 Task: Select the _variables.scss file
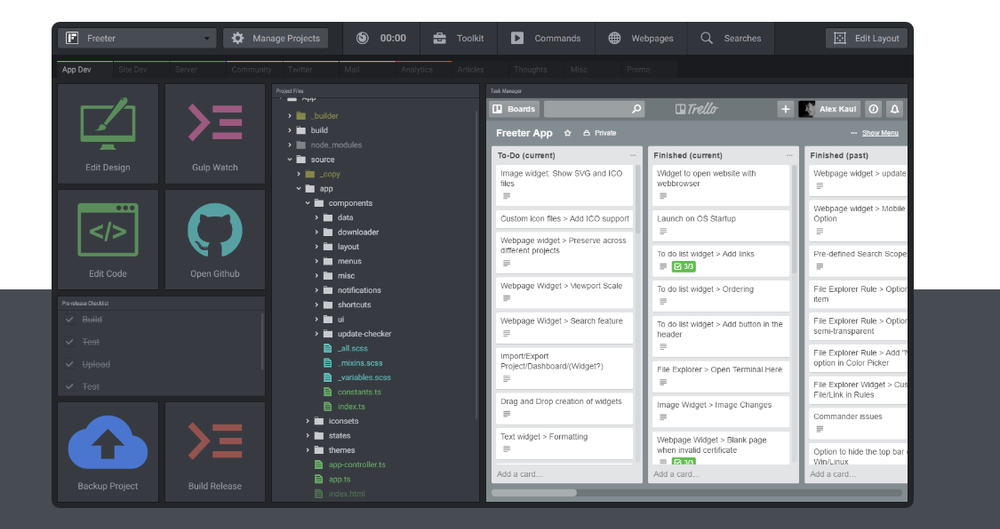point(364,377)
